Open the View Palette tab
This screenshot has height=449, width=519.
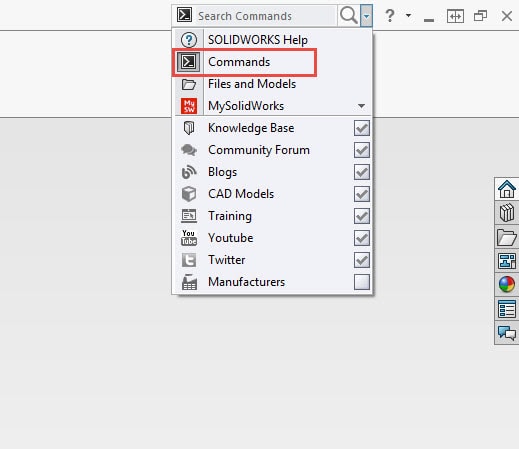pos(507,261)
